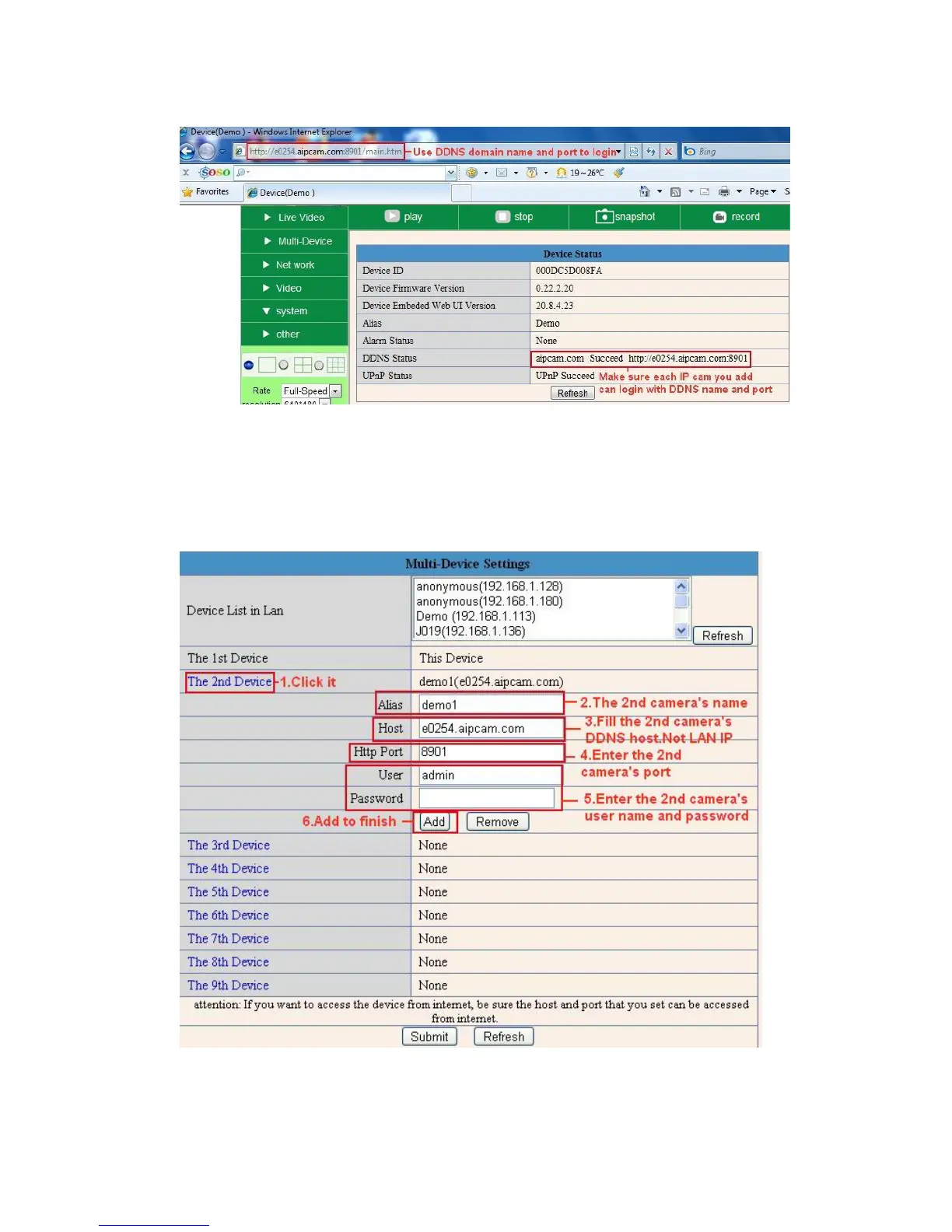Click Refresh next to Device List in Lan
The image size is (952, 1232).
coord(723,635)
